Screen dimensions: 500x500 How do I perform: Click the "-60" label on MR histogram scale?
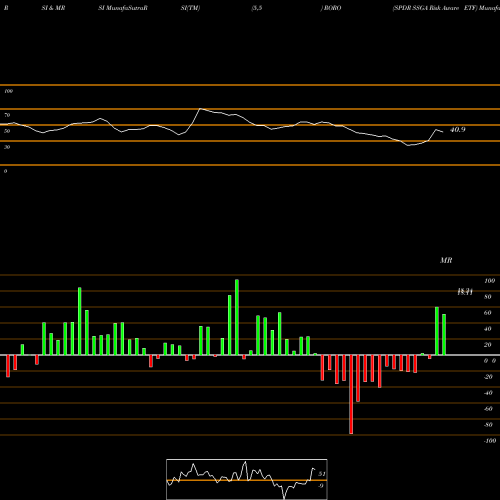click(488, 409)
